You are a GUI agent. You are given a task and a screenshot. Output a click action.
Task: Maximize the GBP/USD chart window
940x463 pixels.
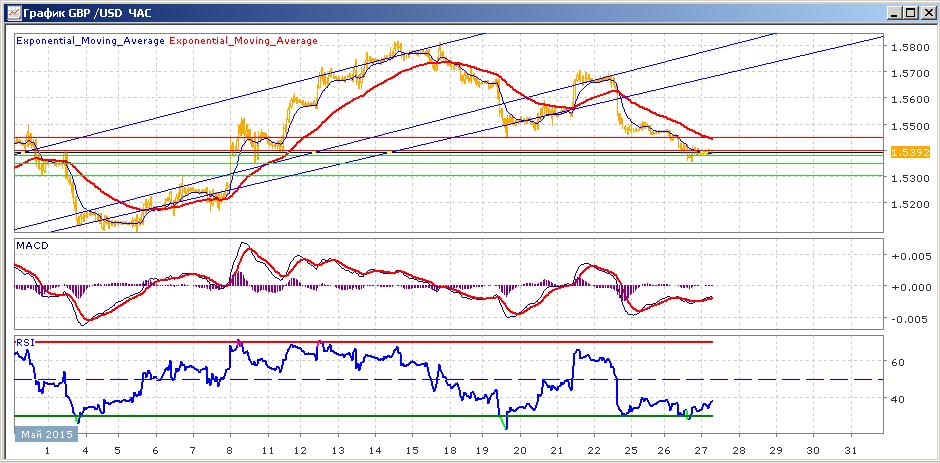click(910, 12)
